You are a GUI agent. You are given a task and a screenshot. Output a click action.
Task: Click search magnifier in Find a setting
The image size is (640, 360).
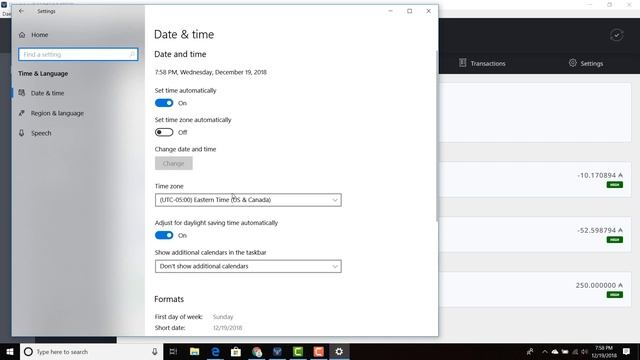pos(132,54)
